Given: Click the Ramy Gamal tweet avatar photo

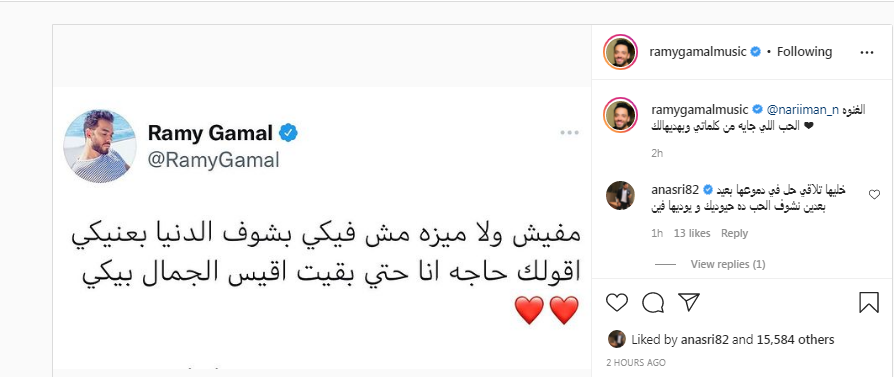Looking at the screenshot, I should coord(100,147).
